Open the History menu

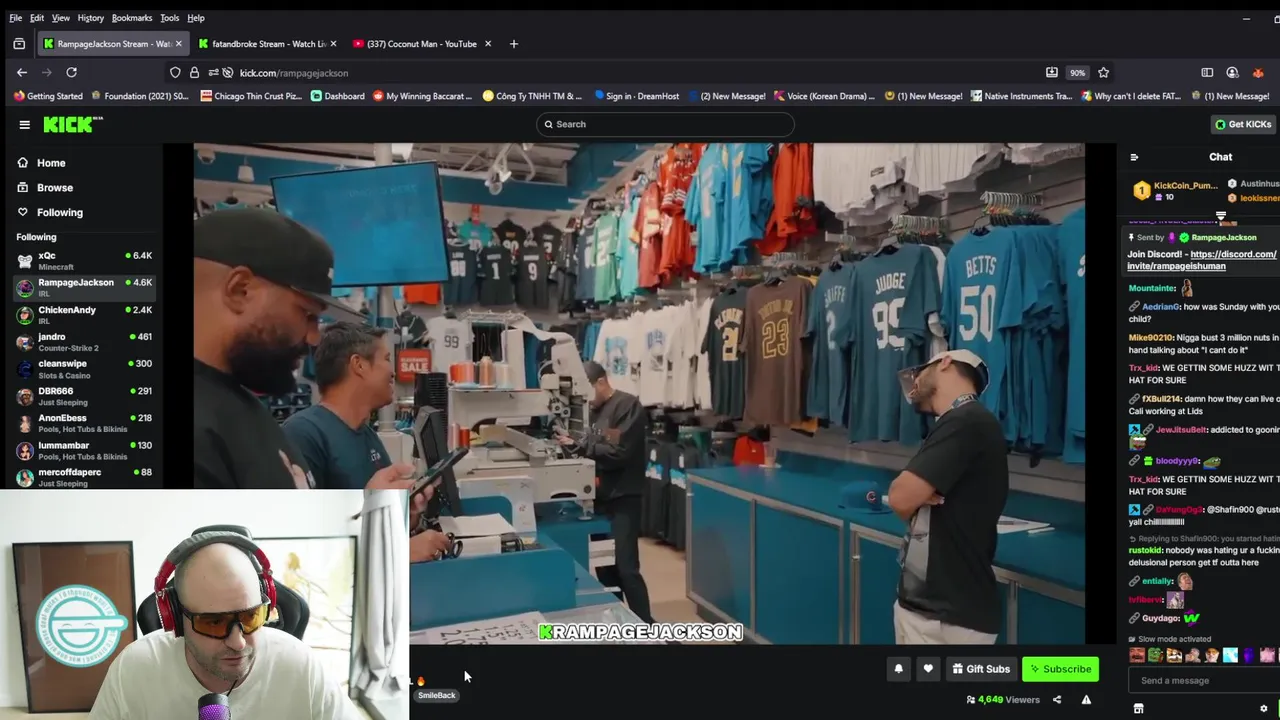[90, 18]
